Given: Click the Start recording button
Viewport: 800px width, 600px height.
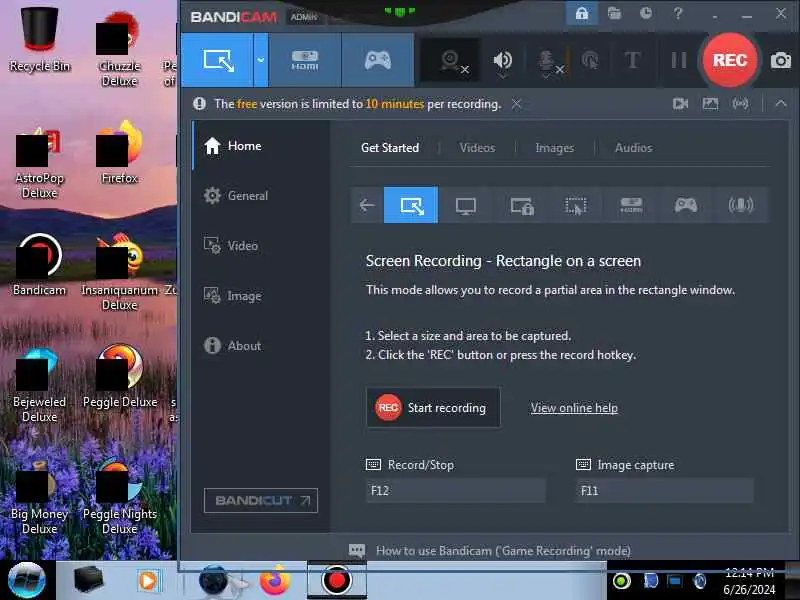Looking at the screenshot, I should pyautogui.click(x=433, y=408).
